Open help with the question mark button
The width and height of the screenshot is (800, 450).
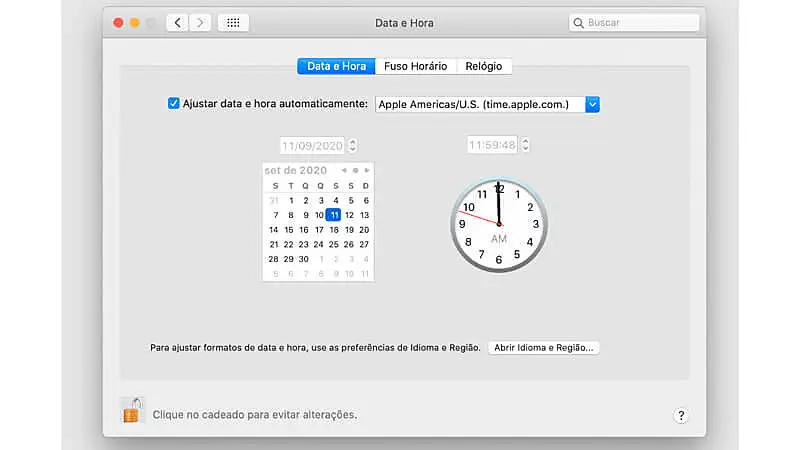point(681,415)
